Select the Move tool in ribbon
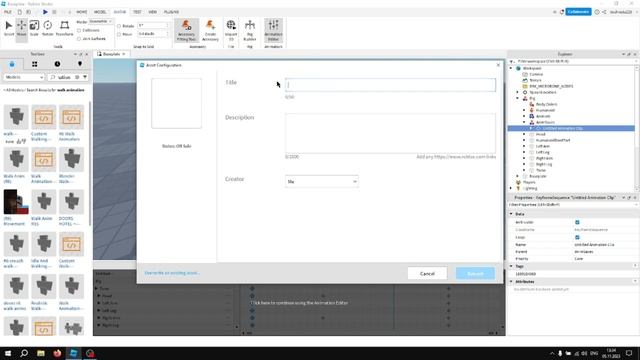 (22, 26)
